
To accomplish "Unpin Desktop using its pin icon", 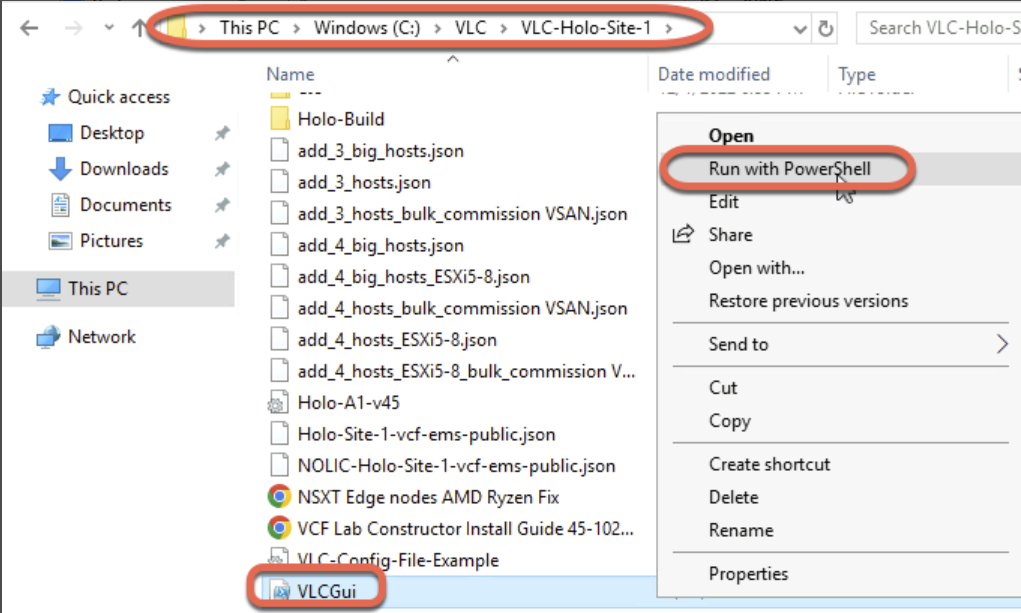I will pyautogui.click(x=222, y=134).
